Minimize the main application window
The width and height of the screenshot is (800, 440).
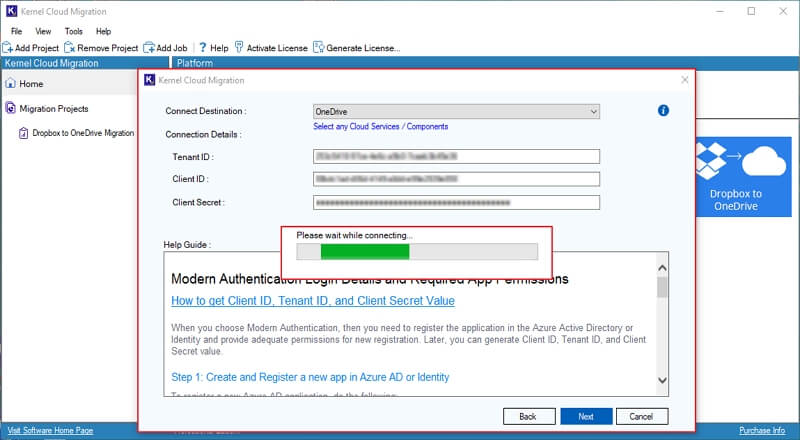coord(720,11)
